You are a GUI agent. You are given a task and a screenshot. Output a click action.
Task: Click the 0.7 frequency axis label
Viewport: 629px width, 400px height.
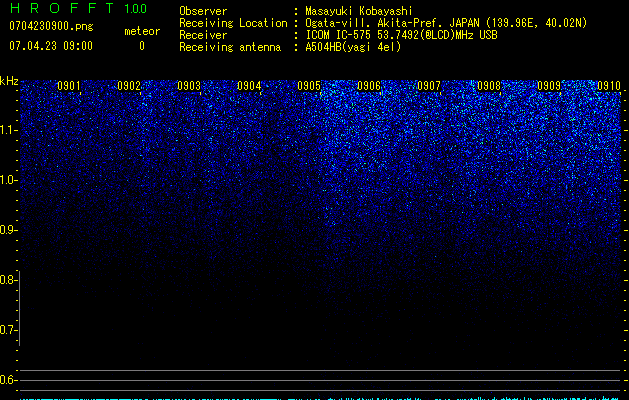[x=8, y=330]
